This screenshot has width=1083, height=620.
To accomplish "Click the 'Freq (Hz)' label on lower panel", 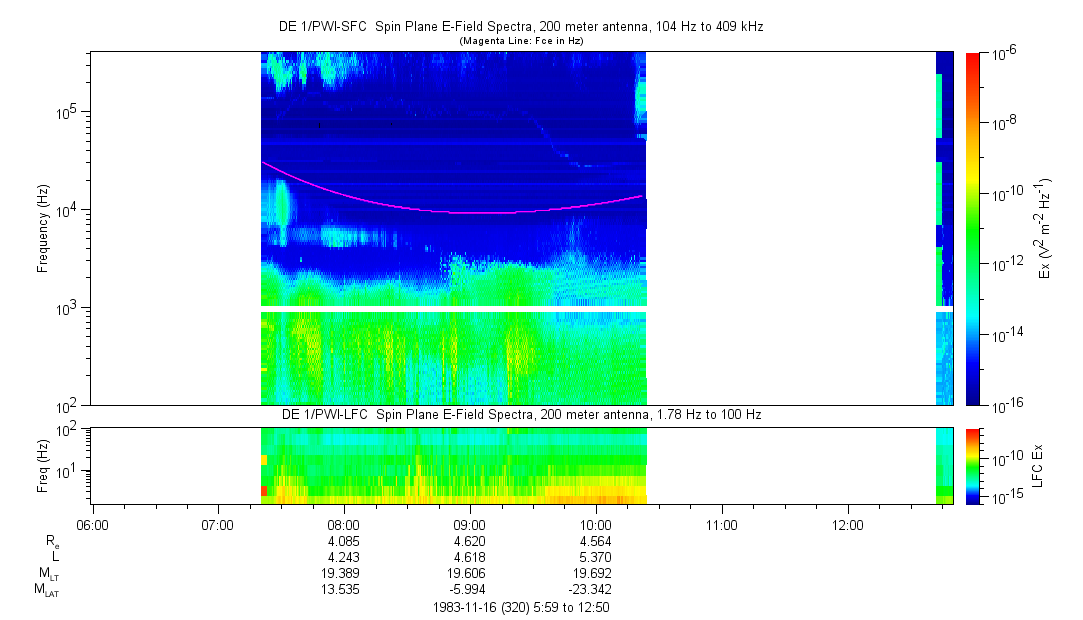I will tap(43, 465).
